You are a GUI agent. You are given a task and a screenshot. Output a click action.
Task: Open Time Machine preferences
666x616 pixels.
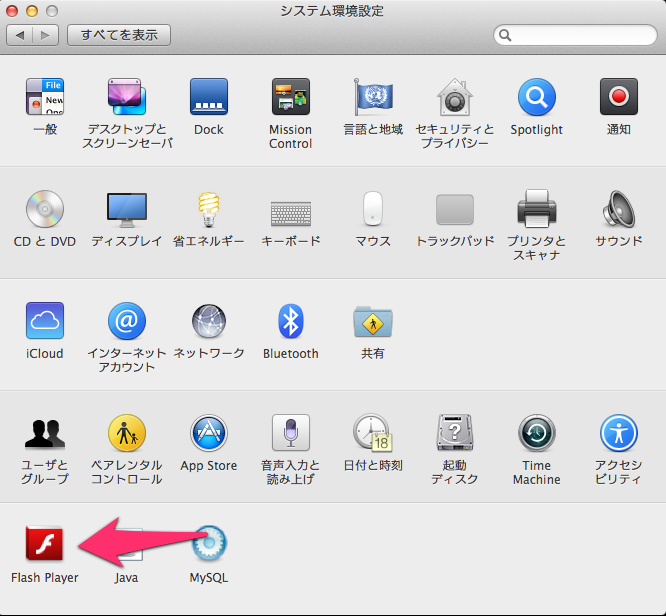coord(536,432)
